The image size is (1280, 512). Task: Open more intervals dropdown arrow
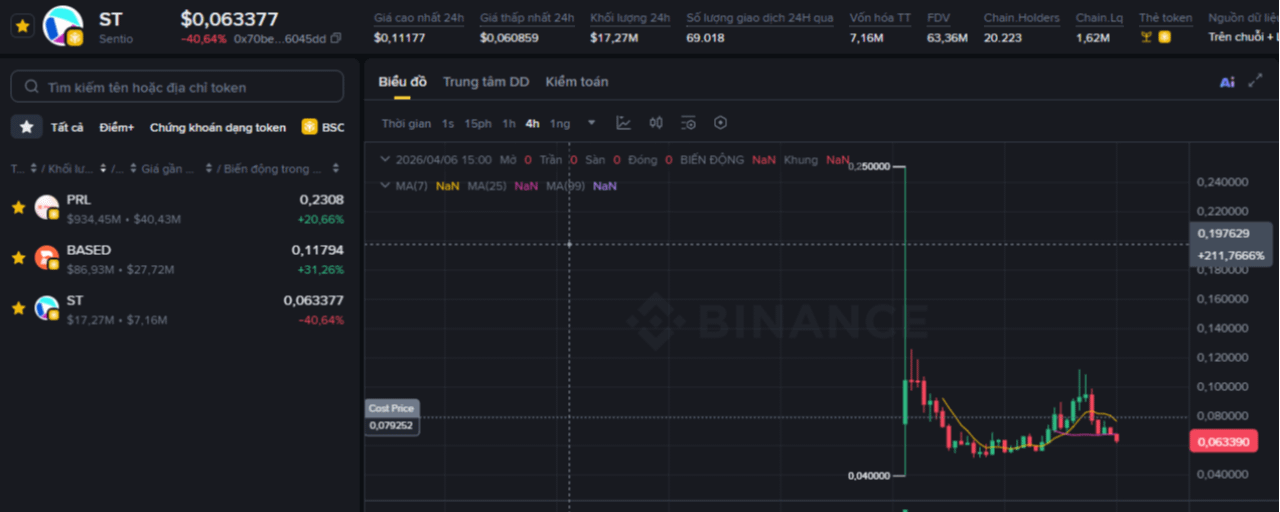tap(592, 123)
